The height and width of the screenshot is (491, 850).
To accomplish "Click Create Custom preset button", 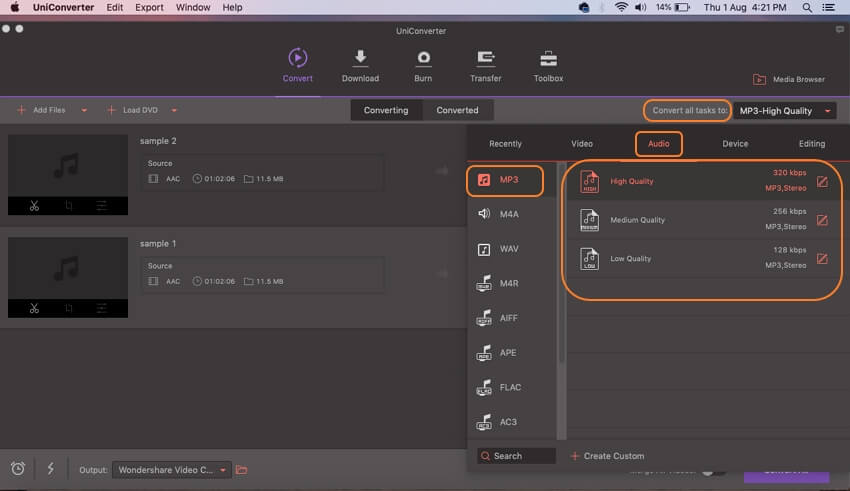I will point(608,456).
